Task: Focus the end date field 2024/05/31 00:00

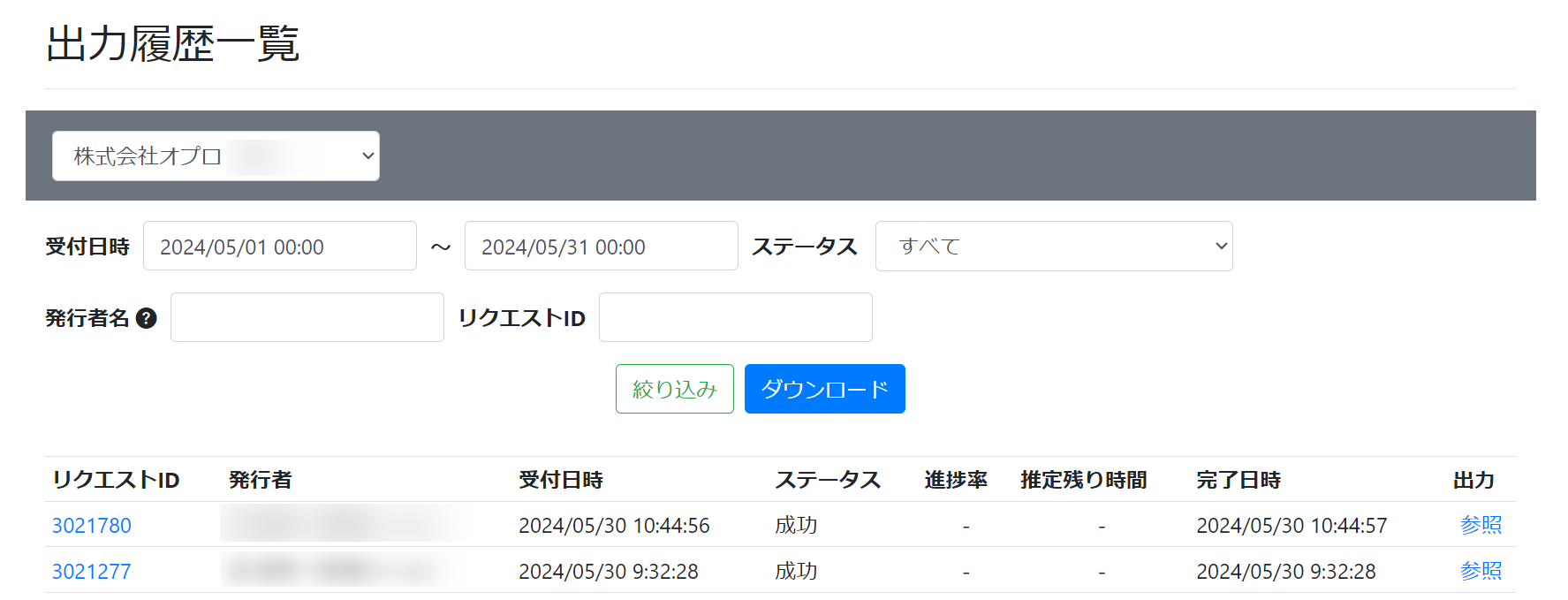Action: tap(601, 247)
